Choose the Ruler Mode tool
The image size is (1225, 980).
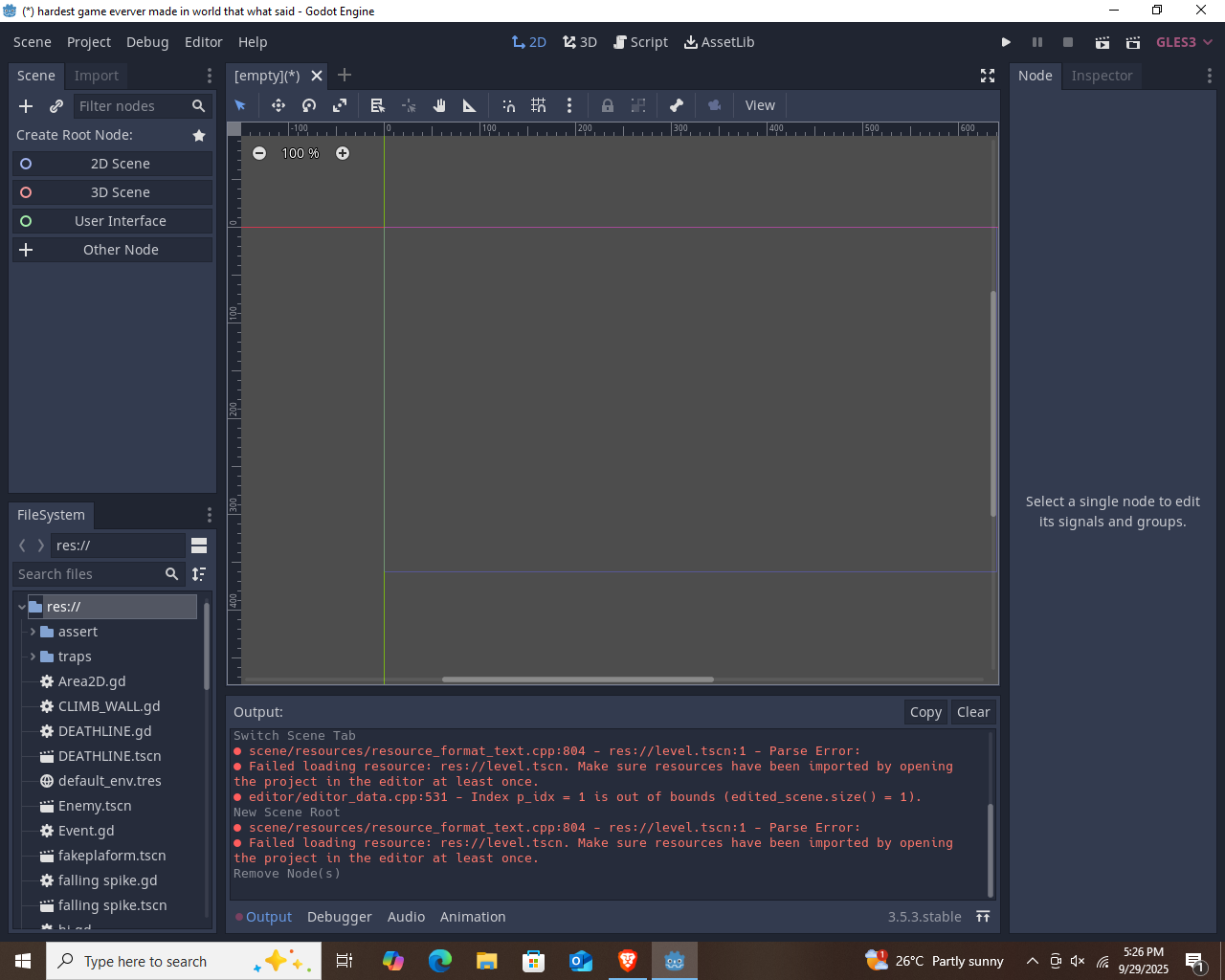[470, 105]
